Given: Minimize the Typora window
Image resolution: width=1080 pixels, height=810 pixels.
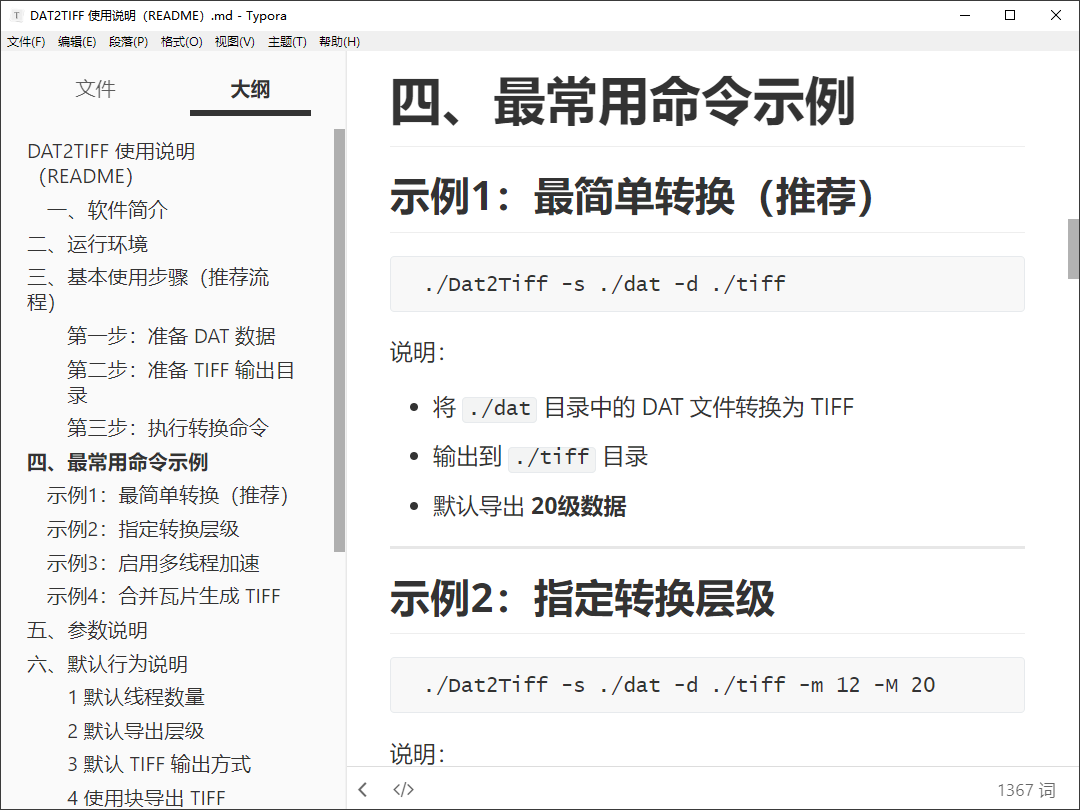Looking at the screenshot, I should tap(965, 15).
